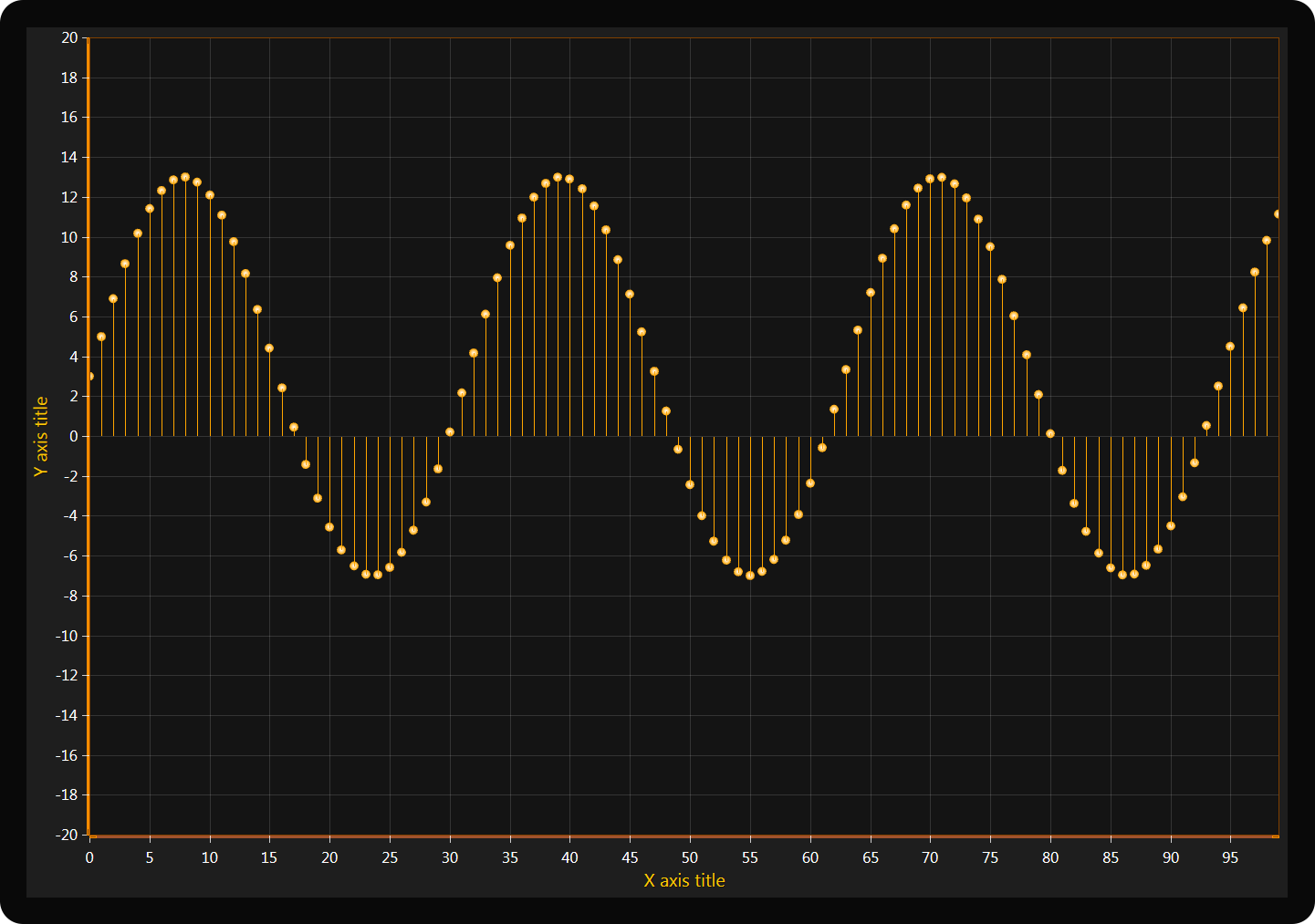Click the X-axis tick label 50
Viewport: 1315px width, 924px height.
pyautogui.click(x=690, y=857)
